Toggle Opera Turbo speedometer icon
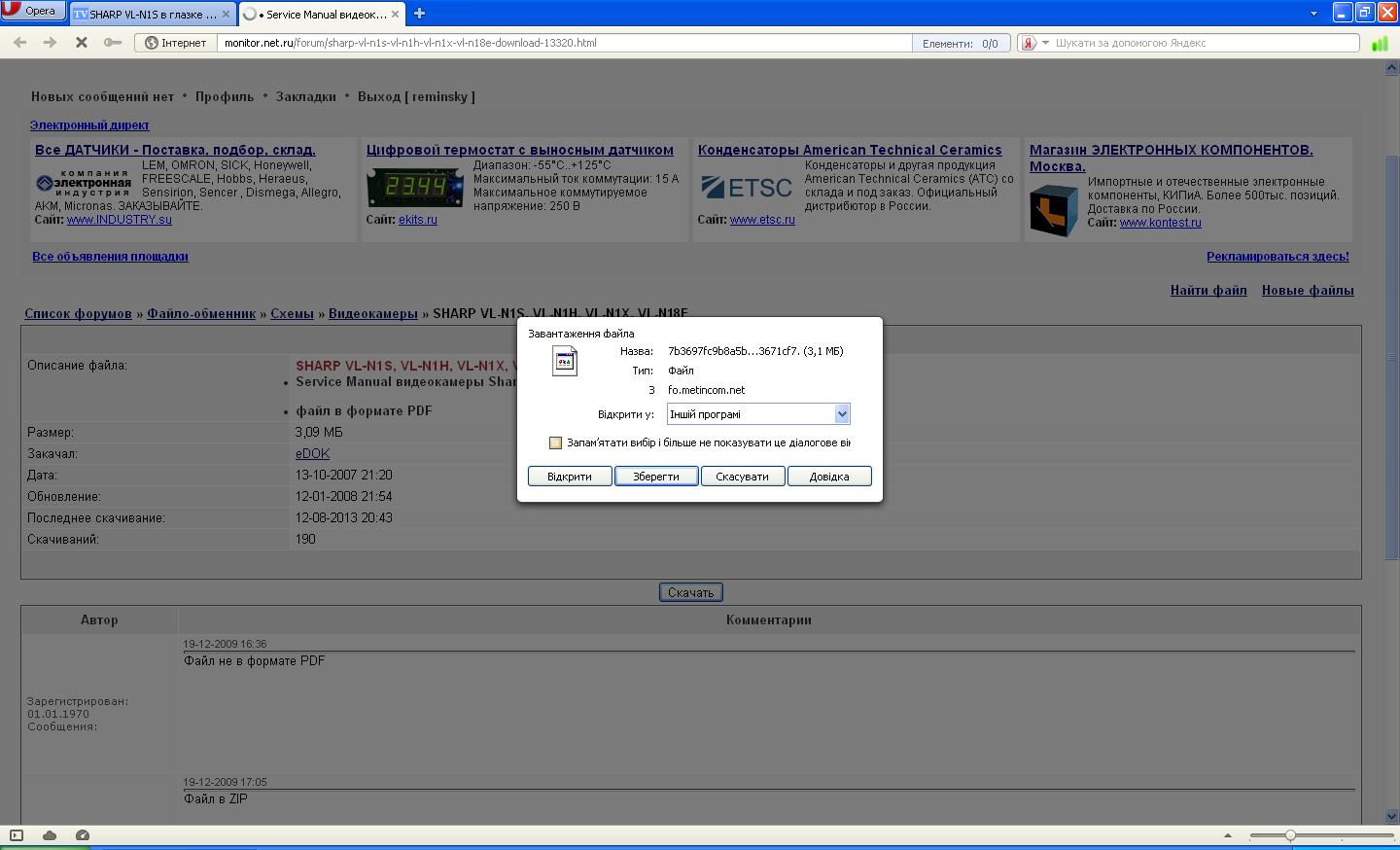 [x=83, y=835]
